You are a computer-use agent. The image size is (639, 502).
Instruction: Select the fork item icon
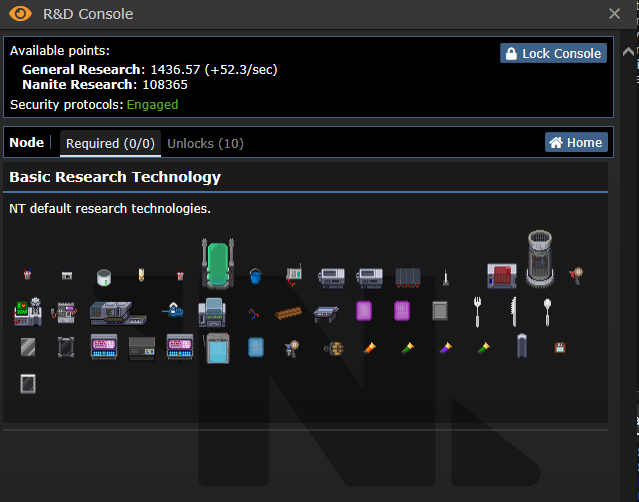pos(477,311)
